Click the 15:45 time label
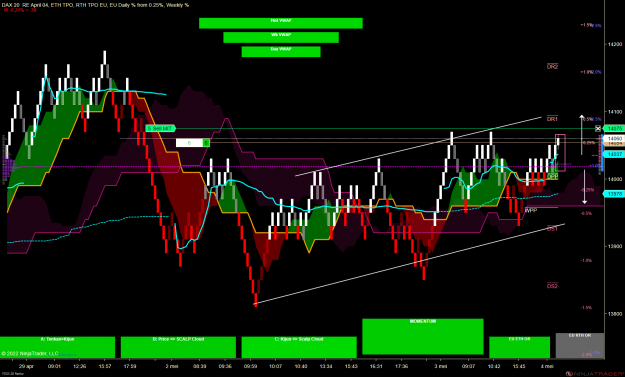 pyautogui.click(x=519, y=366)
